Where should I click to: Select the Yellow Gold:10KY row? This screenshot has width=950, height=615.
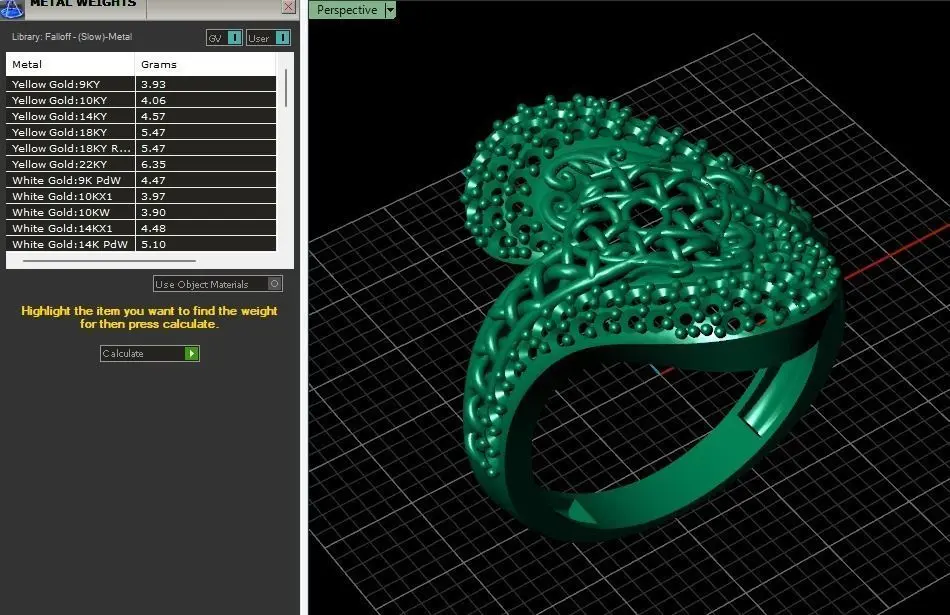click(x=141, y=100)
